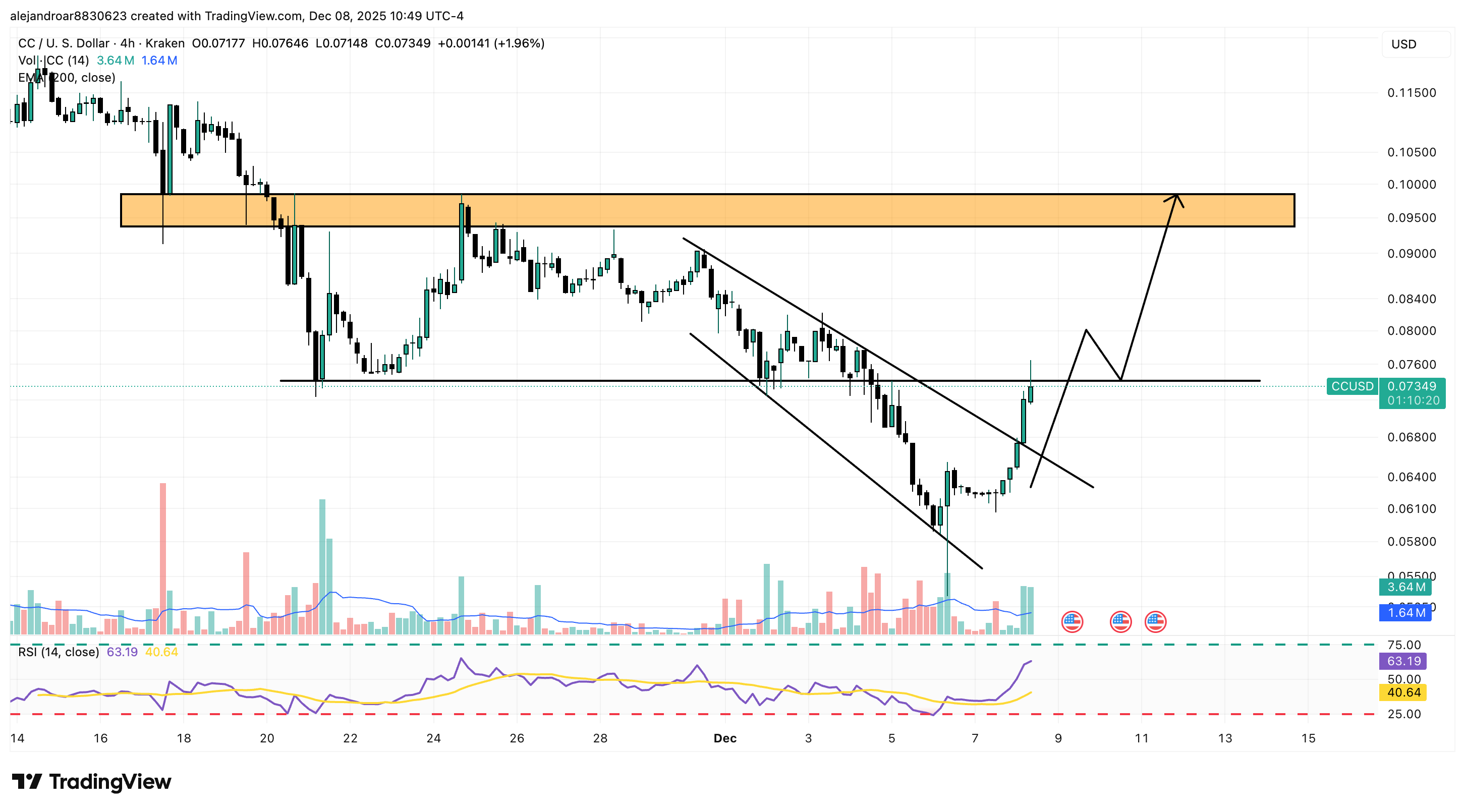Image resolution: width=1465 pixels, height=812 pixels.
Task: Click the blue 1.64 M volume label
Action: click(1406, 613)
